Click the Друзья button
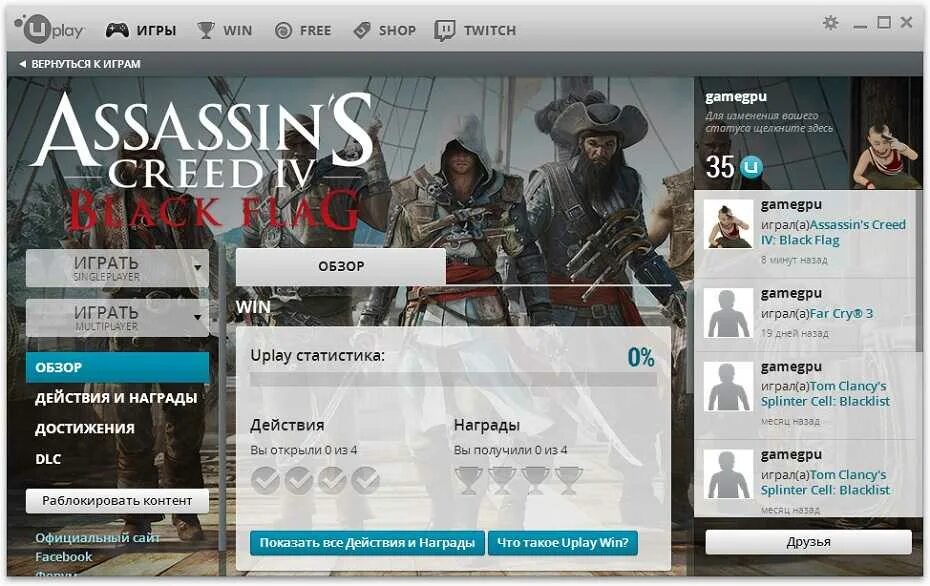The height and width of the screenshot is (586, 930). click(808, 542)
